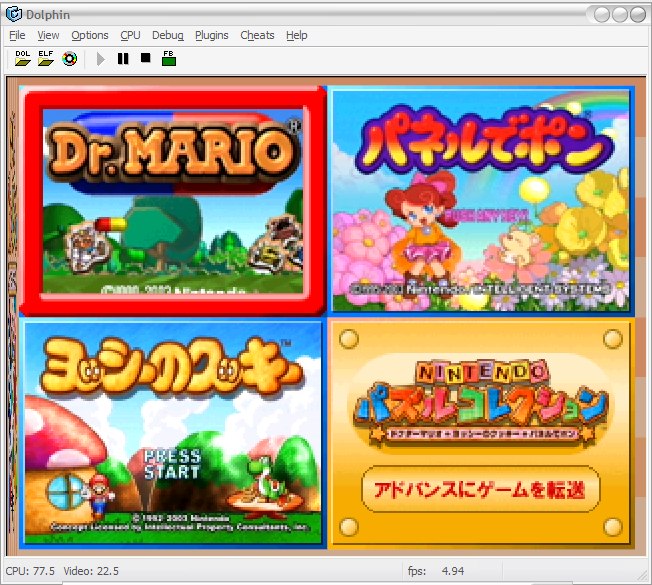Open the Plugins menu
The height and width of the screenshot is (585, 652).
tap(212, 35)
